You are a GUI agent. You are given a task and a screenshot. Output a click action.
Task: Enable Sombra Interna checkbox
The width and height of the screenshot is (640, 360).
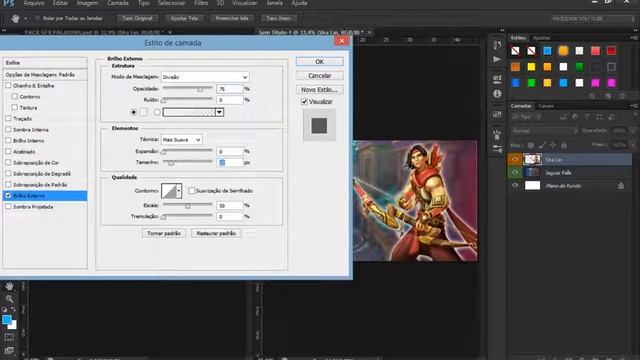[8, 129]
